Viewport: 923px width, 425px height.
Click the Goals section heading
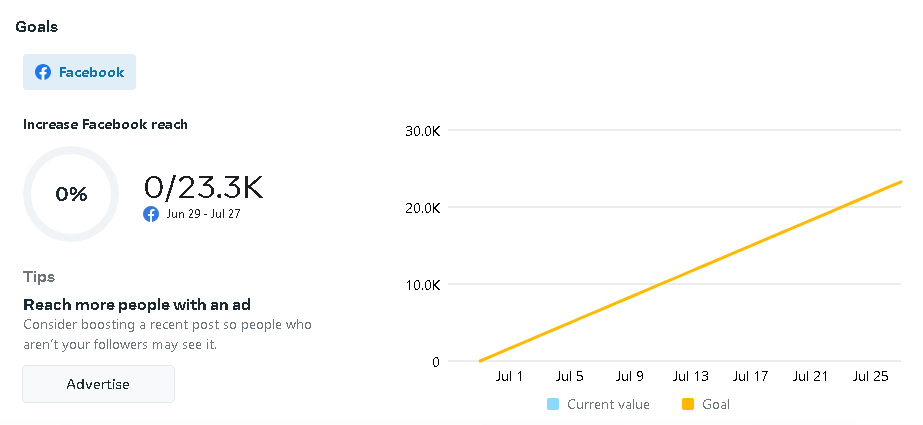coord(37,27)
